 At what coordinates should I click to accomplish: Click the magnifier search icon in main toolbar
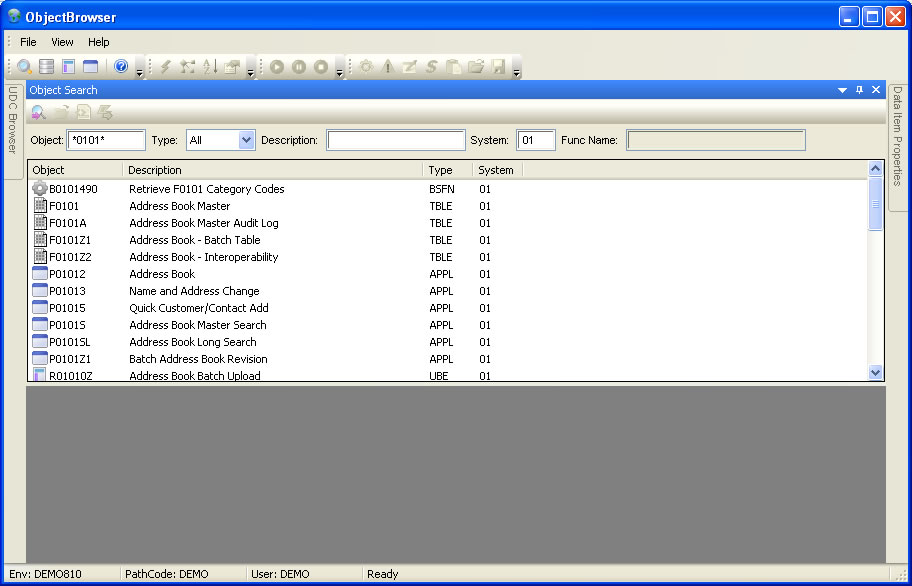pyautogui.click(x=25, y=67)
